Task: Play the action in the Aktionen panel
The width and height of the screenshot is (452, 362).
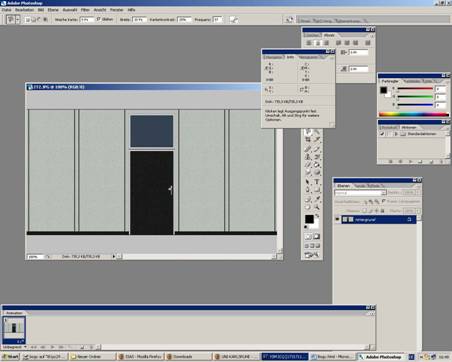Action: click(411, 162)
